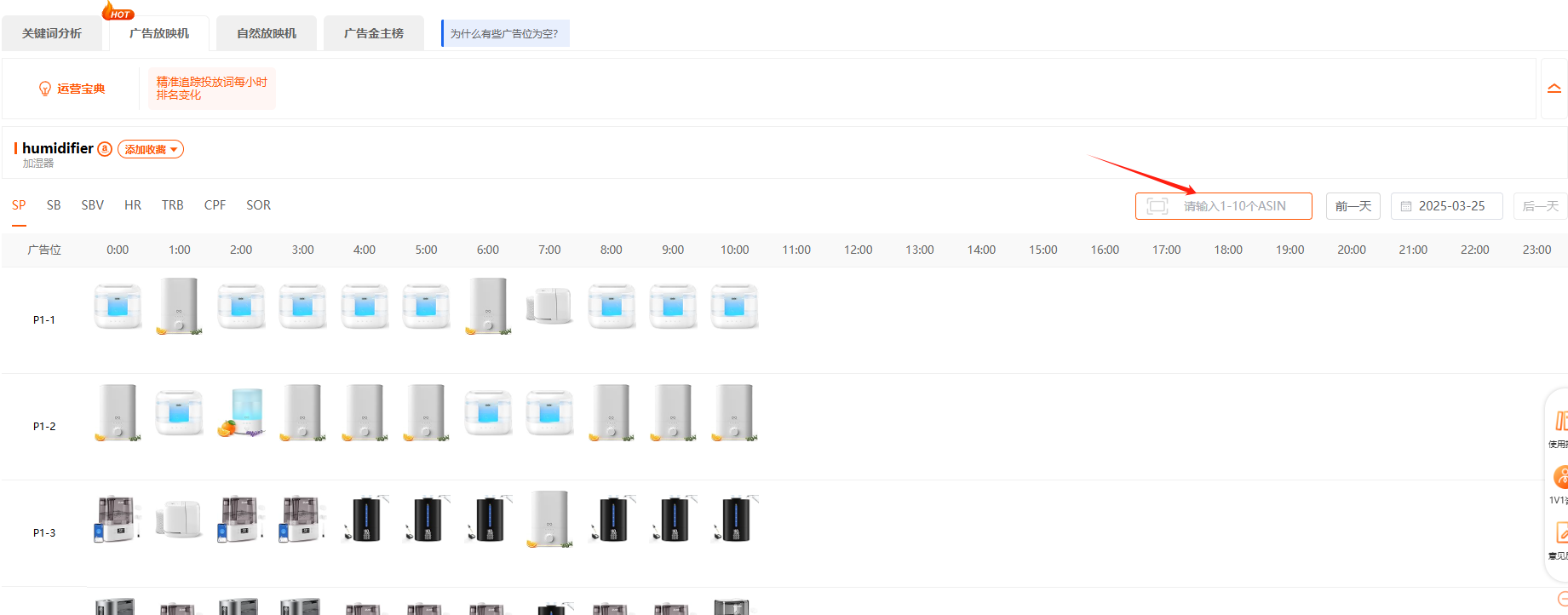Open the usage guide sidebar icon

[x=1560, y=422]
